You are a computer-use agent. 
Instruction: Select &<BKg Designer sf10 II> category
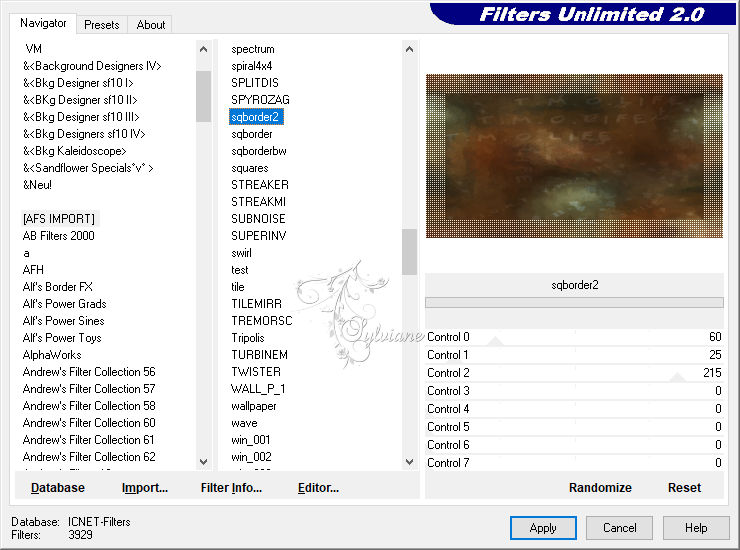[80, 100]
